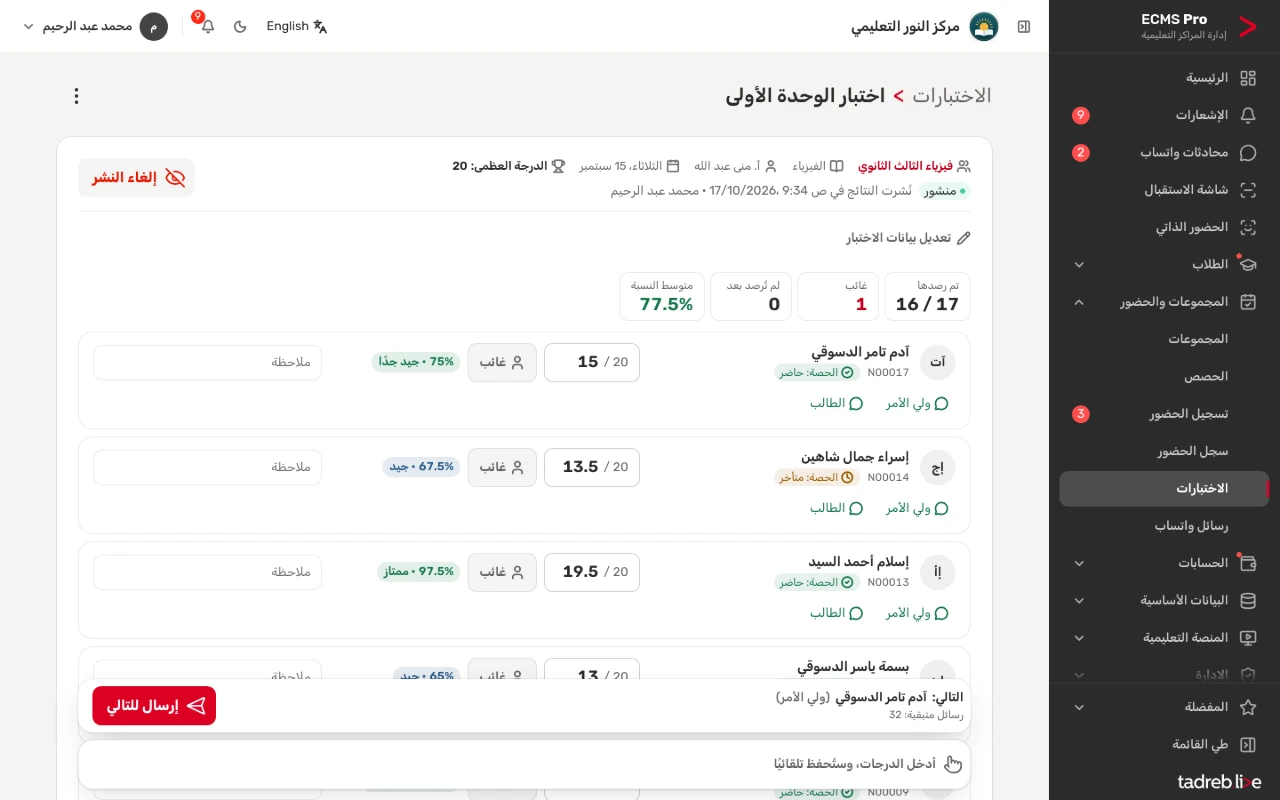This screenshot has height=800, width=1280.
Task: Switch language to English
Action: [297, 27]
